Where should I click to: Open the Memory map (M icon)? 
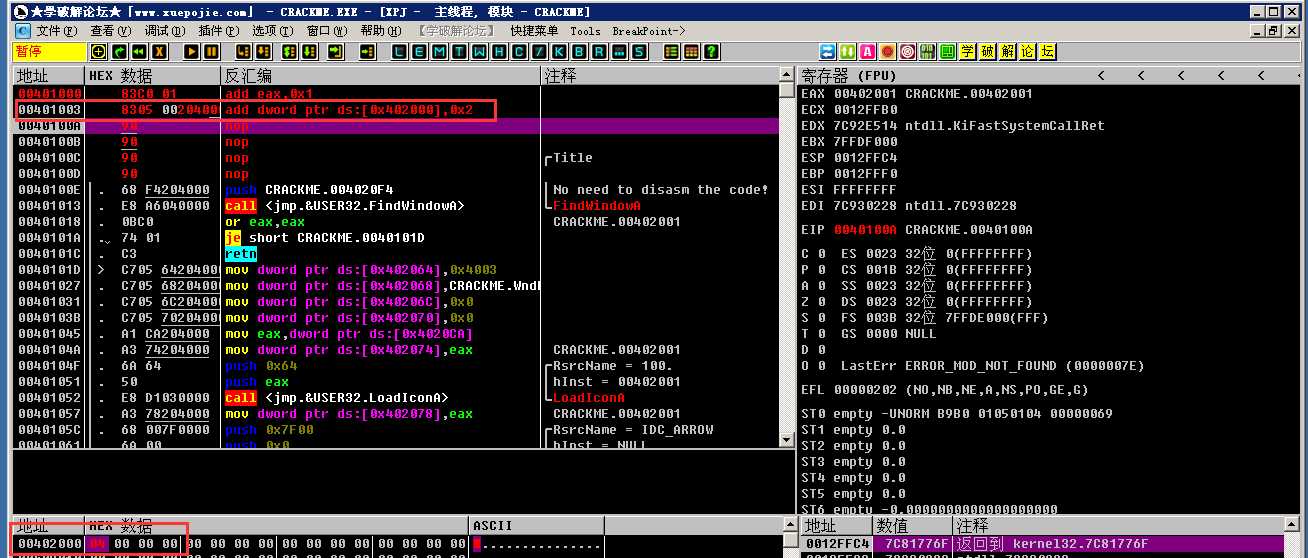pos(440,51)
